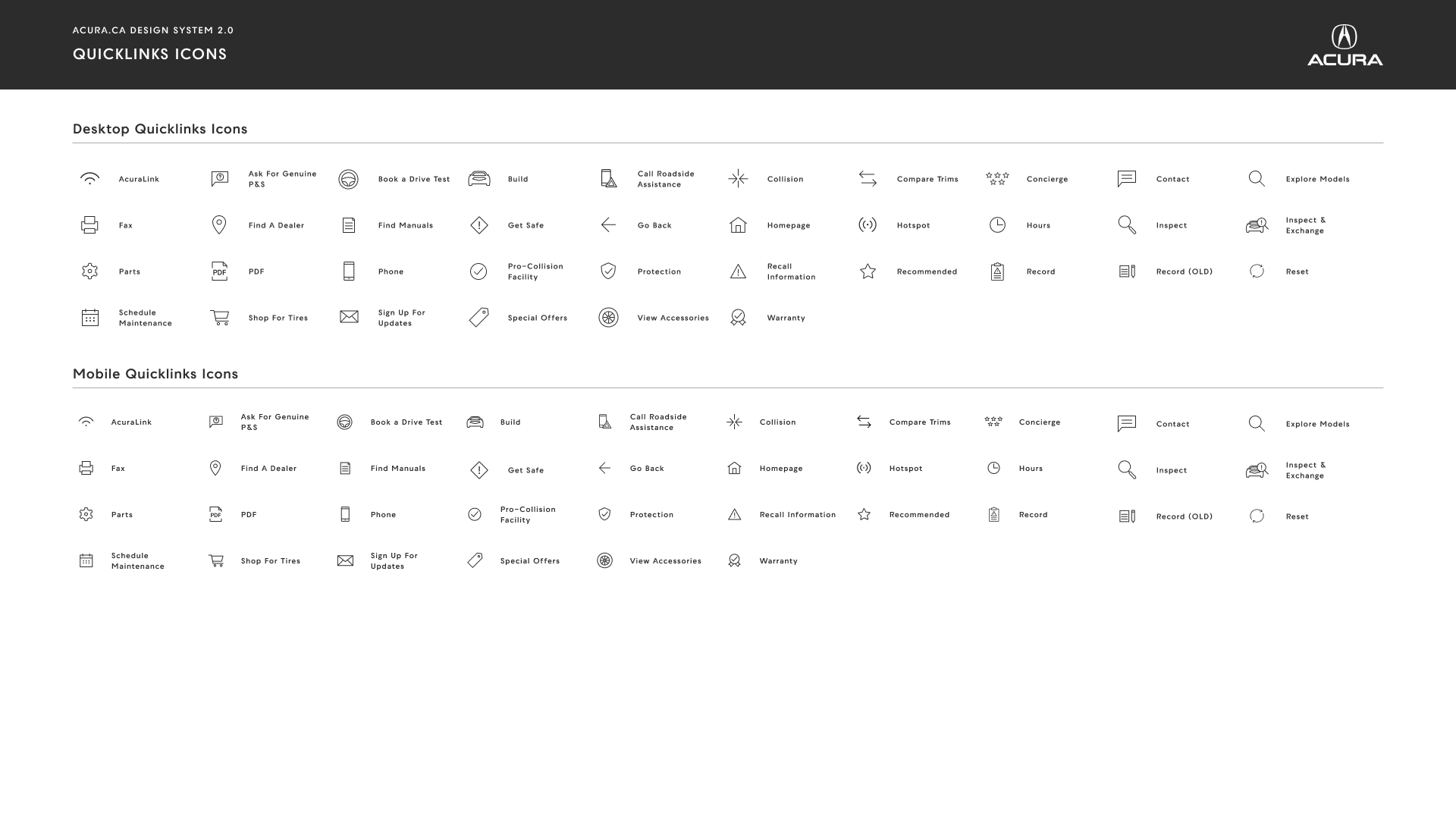This screenshot has width=1456, height=819.
Task: Select the desktop Hours clock icon
Action: tap(997, 225)
